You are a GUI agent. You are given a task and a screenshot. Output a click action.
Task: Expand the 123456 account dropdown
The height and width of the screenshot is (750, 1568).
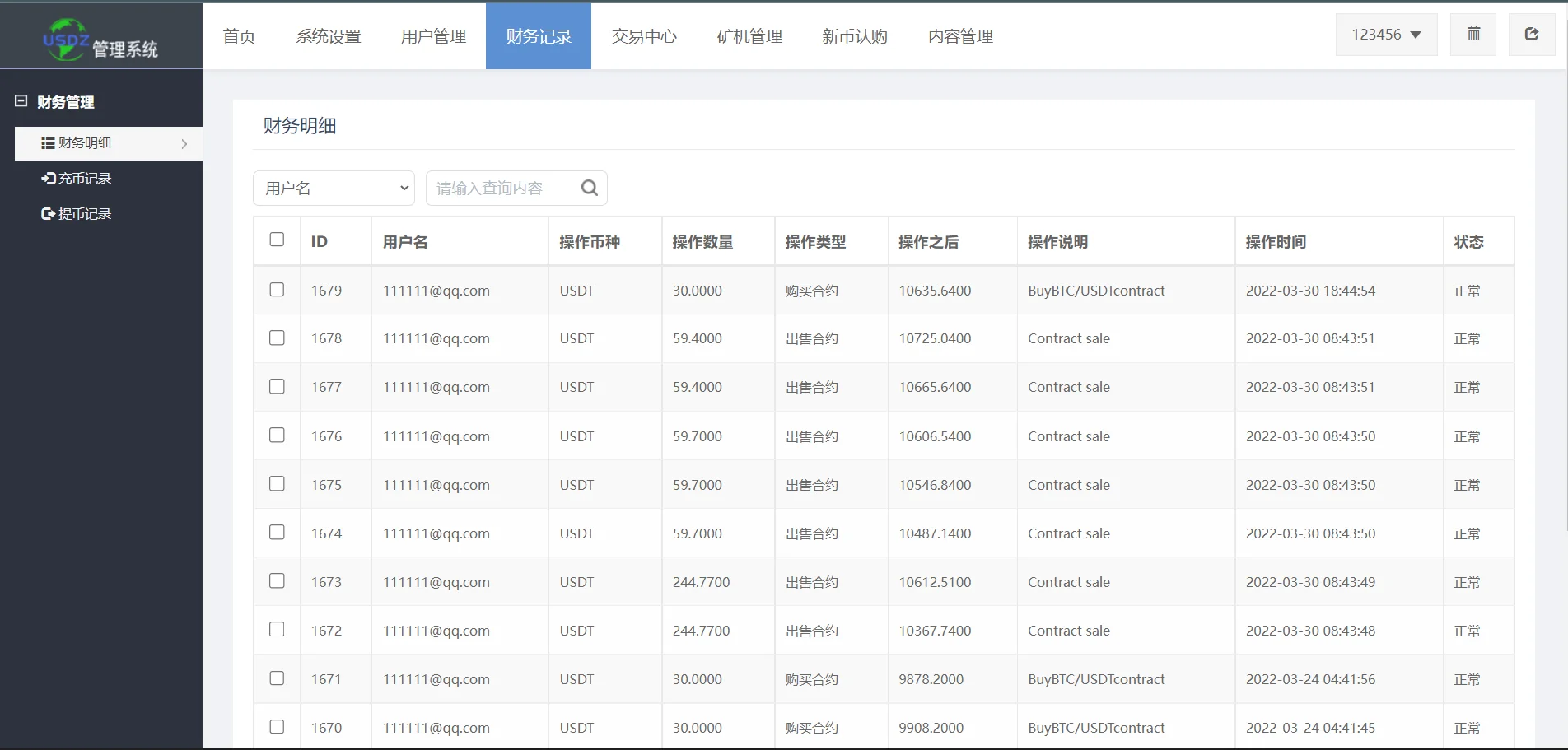coord(1386,35)
